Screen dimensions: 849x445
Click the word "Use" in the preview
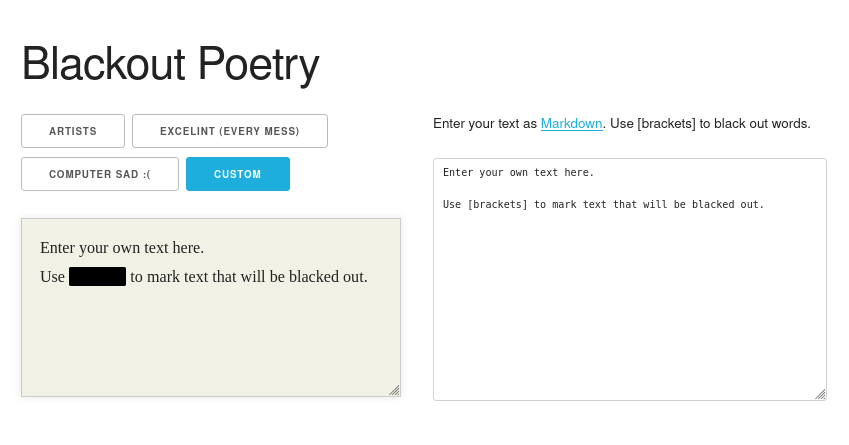coord(52,277)
